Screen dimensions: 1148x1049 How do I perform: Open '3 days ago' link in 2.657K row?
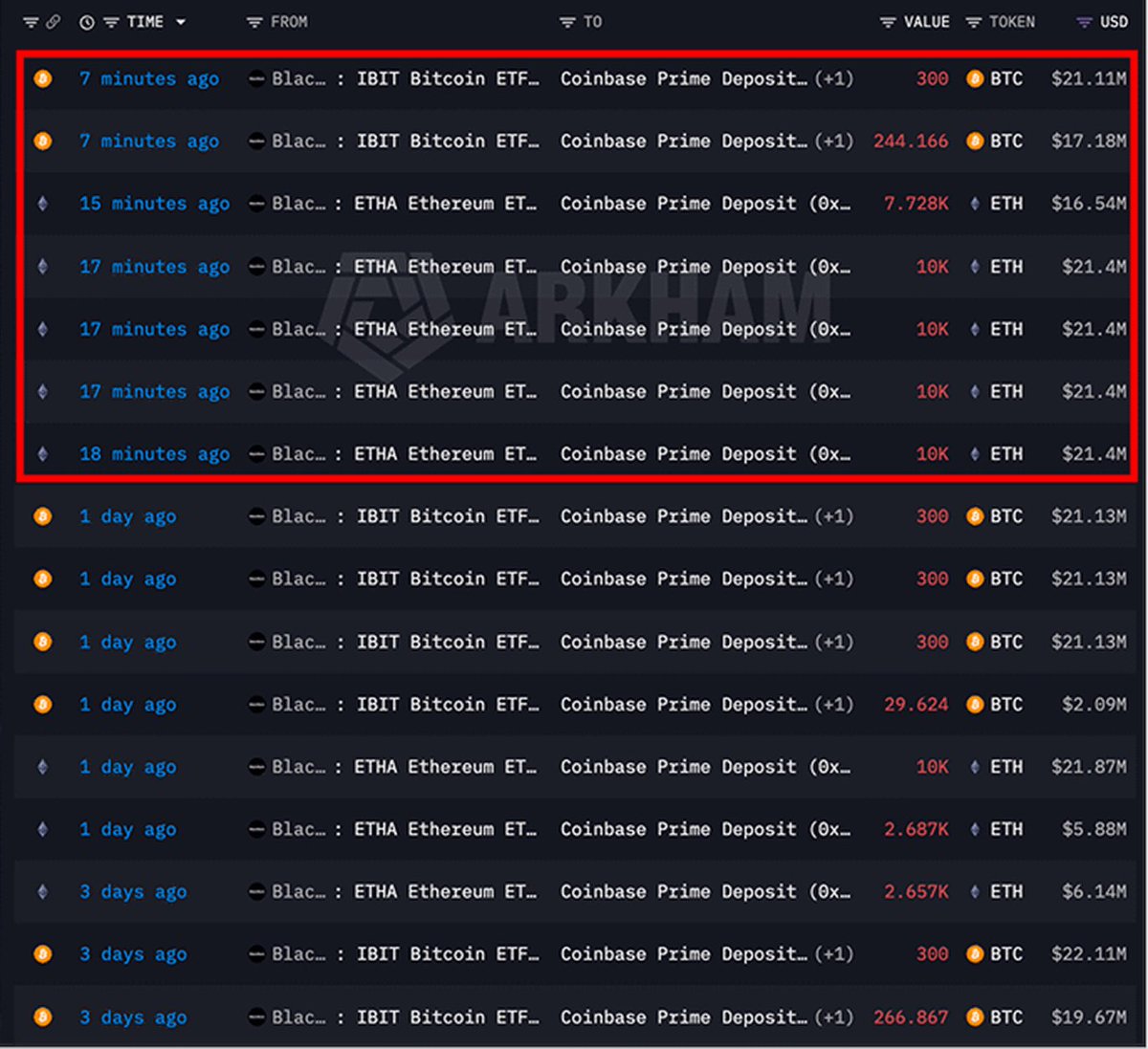(133, 892)
